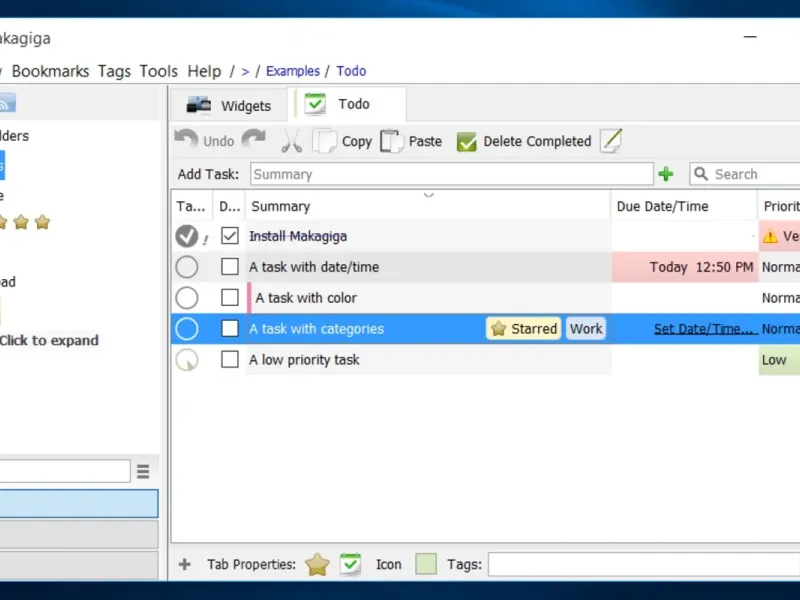Viewport: 800px width, 600px height.
Task: Click the sidebar filter text field
Action: click(65, 471)
